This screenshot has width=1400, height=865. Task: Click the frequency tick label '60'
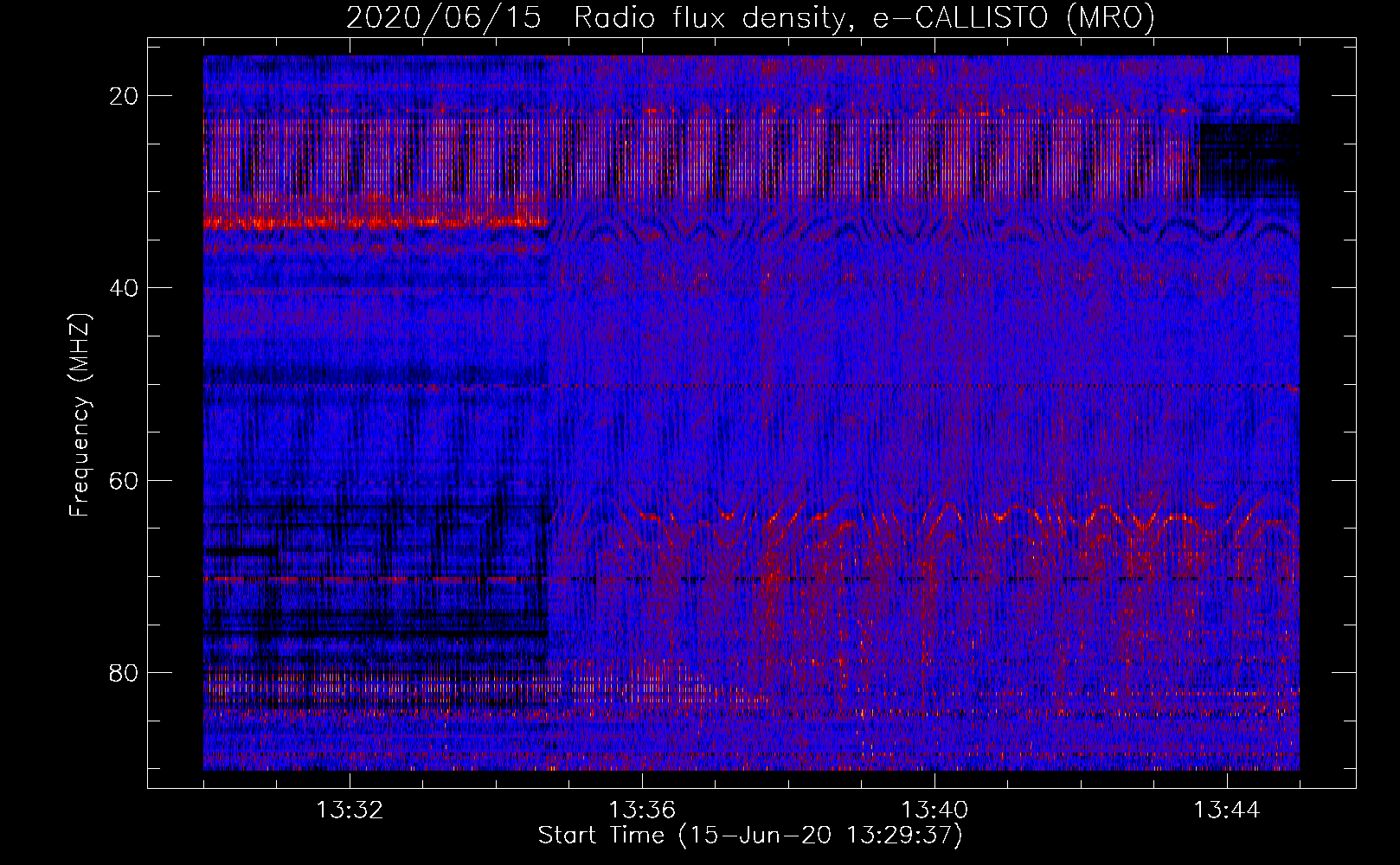(125, 480)
